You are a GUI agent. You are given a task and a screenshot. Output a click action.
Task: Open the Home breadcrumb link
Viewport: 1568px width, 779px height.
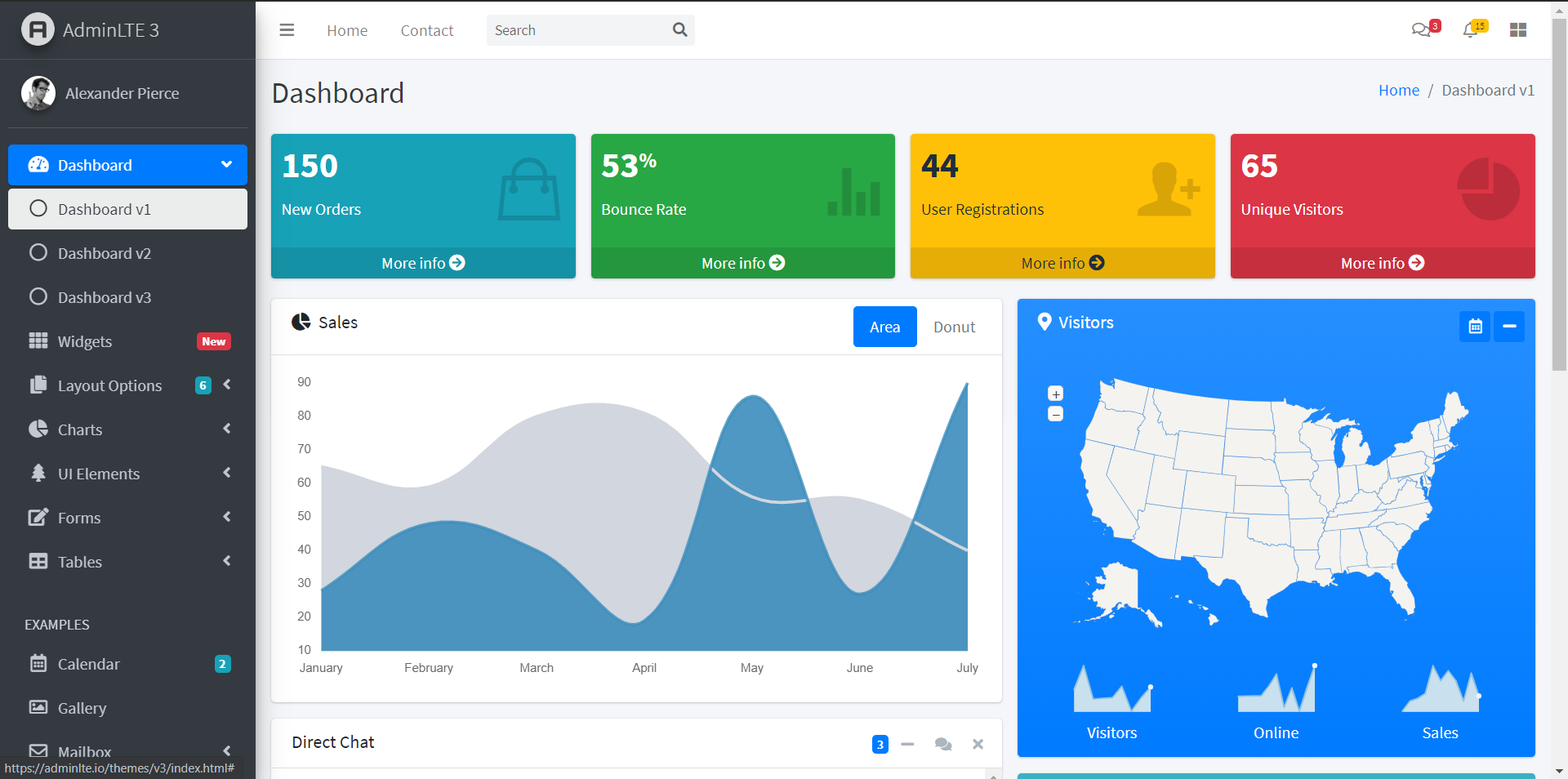(1398, 90)
